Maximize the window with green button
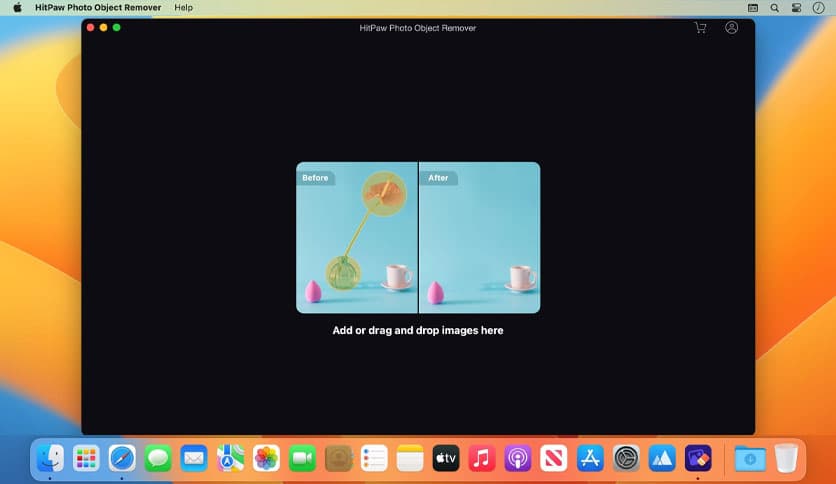This screenshot has height=484, width=836. point(117,28)
